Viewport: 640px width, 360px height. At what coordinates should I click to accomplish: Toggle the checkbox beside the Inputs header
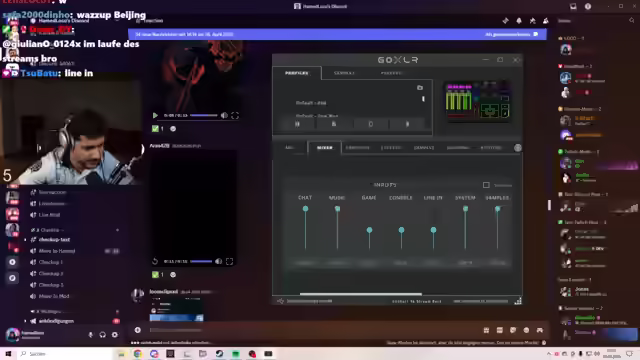pos(486,185)
